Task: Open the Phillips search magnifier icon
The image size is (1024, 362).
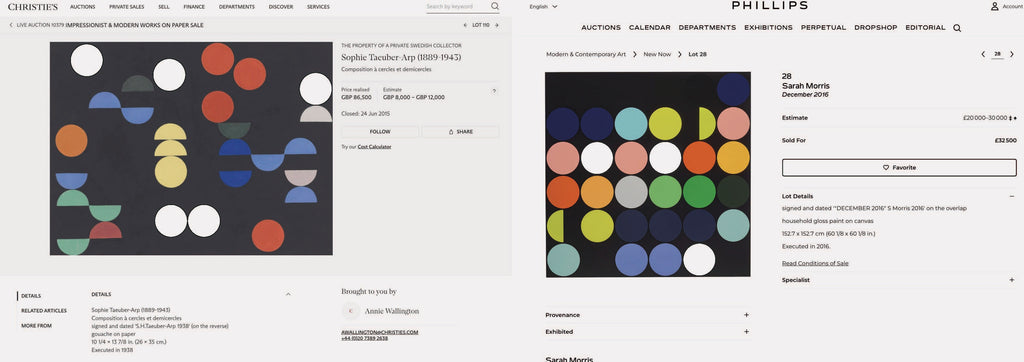Action: coord(957,28)
